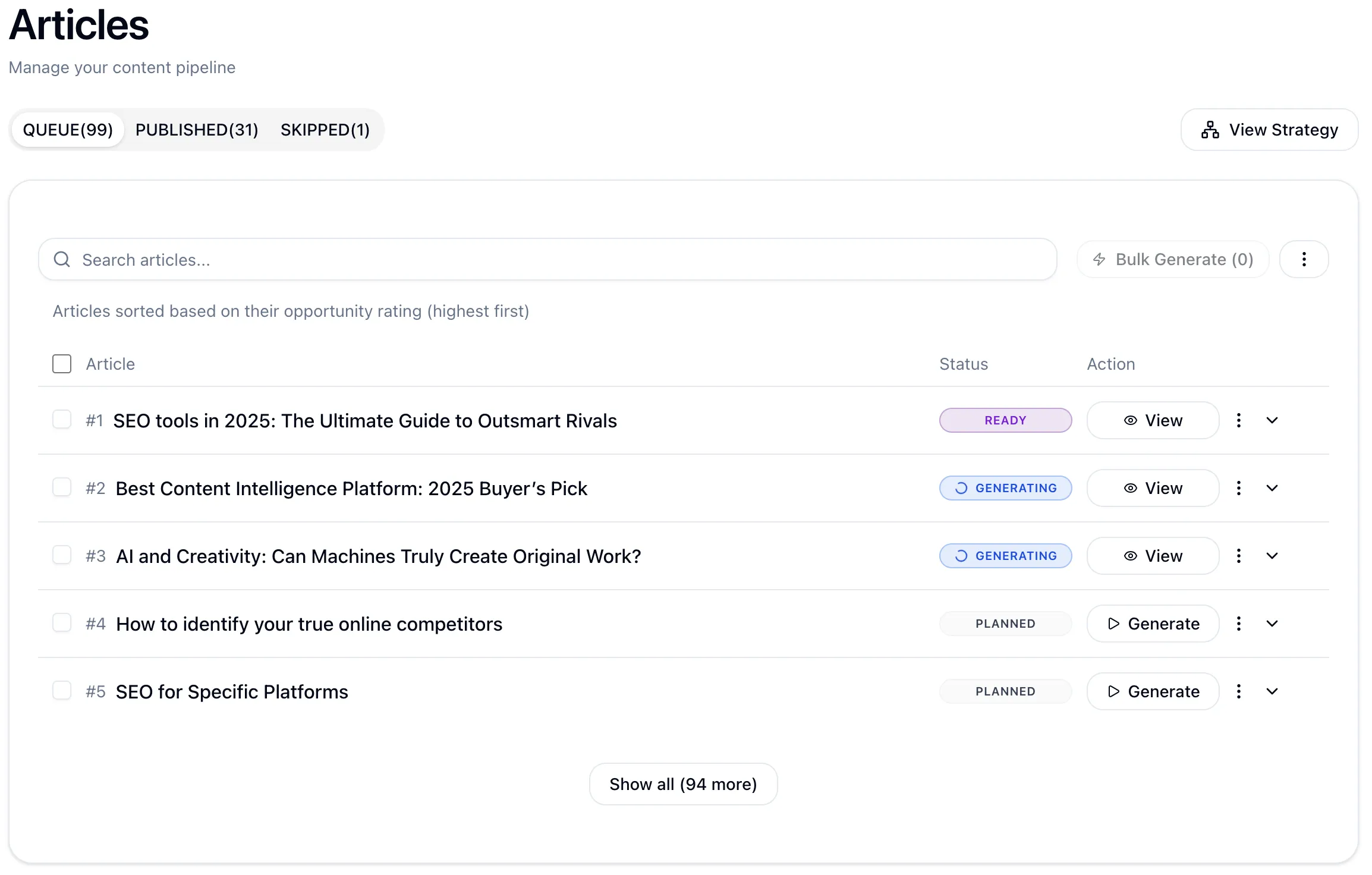Click Show all 94 more articles
1372x875 pixels.
tap(682, 783)
